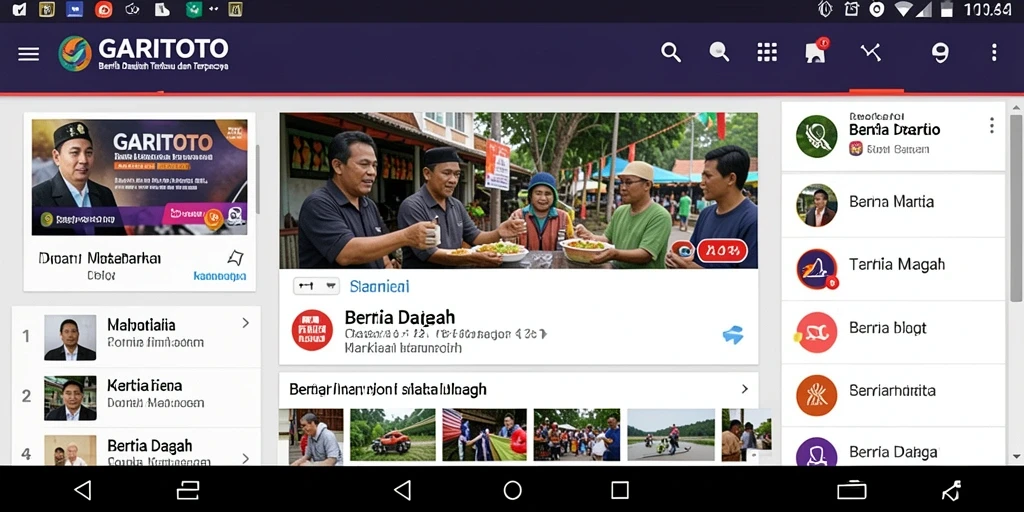The width and height of the screenshot is (1024, 512).
Task: Tap purple round icon of Bertia Dahga
Action: pos(816,452)
